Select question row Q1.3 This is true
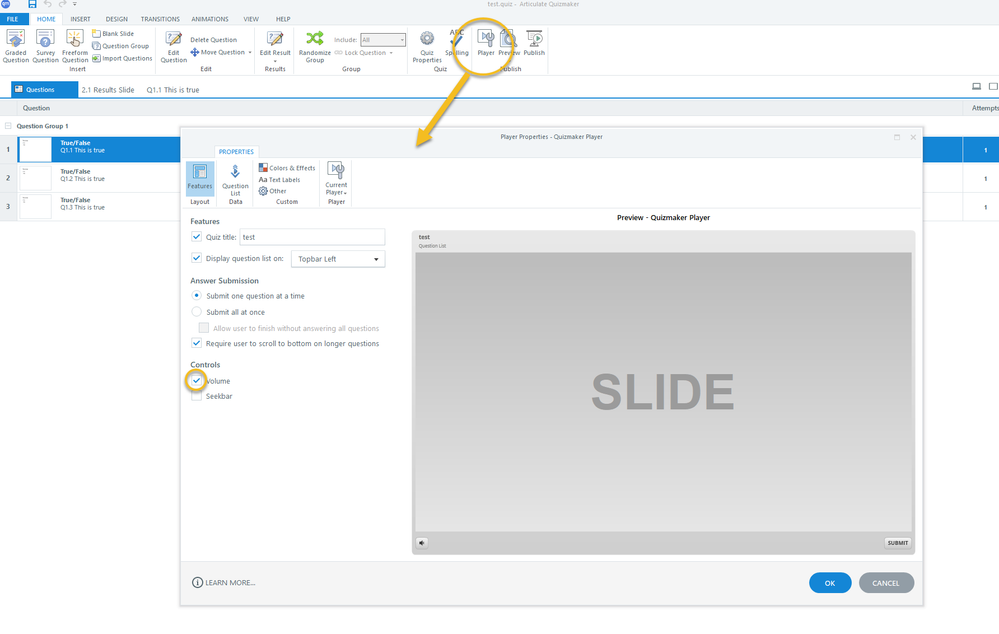Image resolution: width=999 pixels, height=634 pixels. pyautogui.click(x=90, y=207)
